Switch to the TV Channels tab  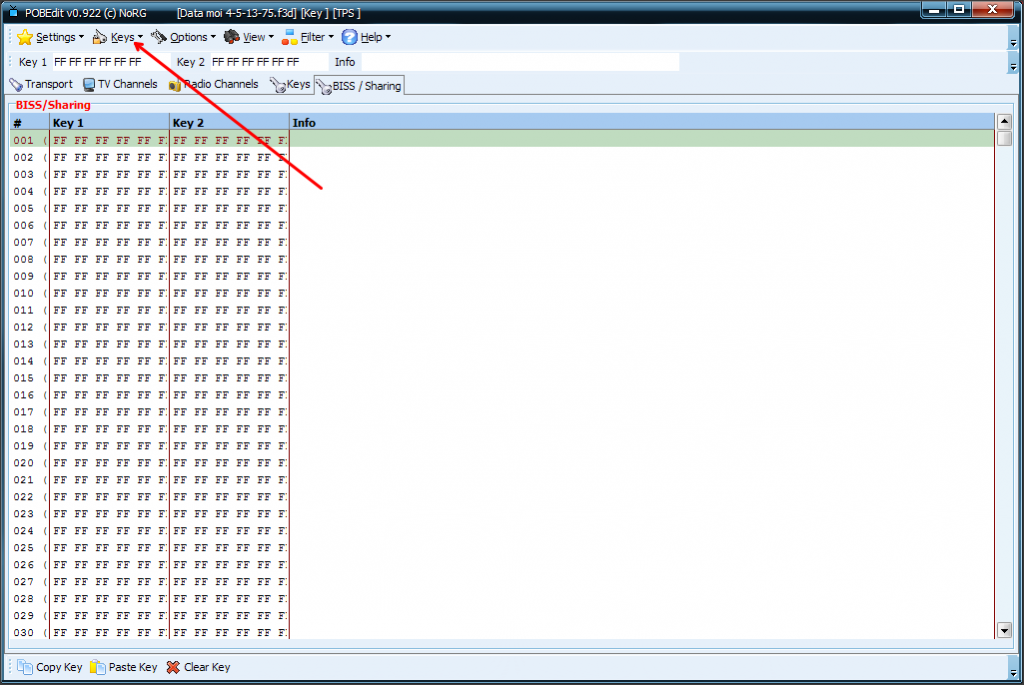click(120, 85)
